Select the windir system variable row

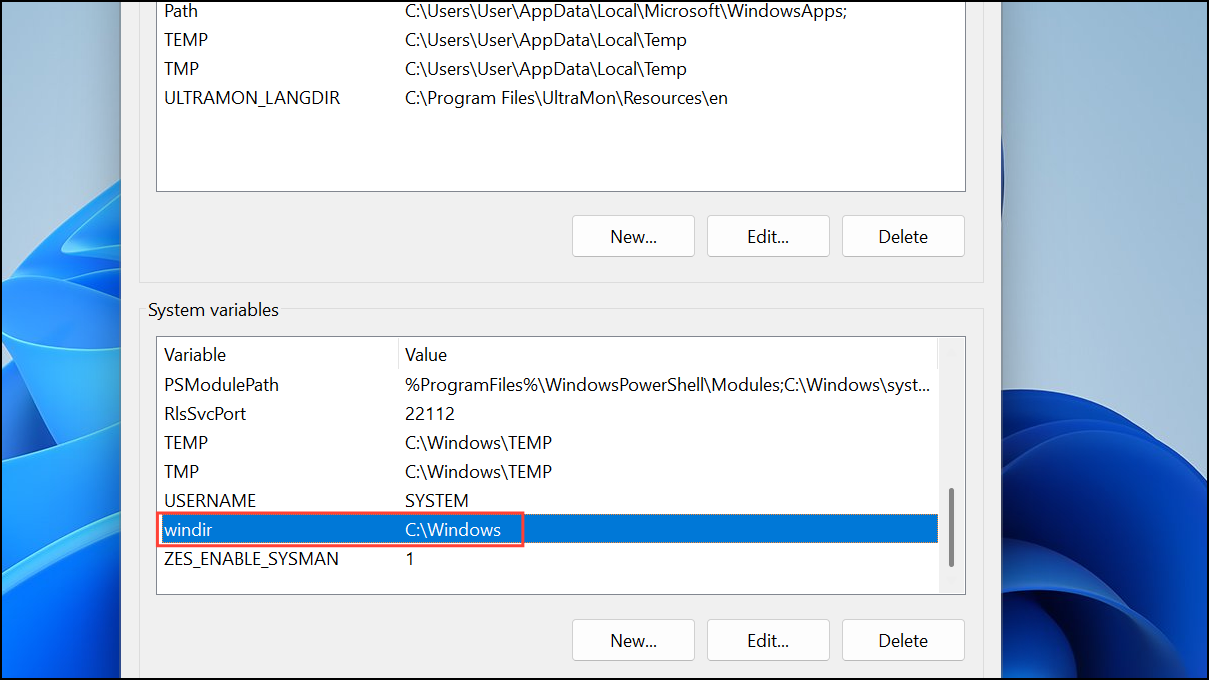548,530
